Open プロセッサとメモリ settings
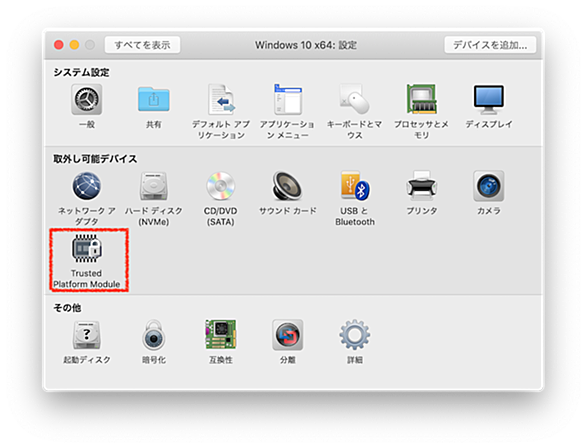586x448 pixels. tap(422, 99)
